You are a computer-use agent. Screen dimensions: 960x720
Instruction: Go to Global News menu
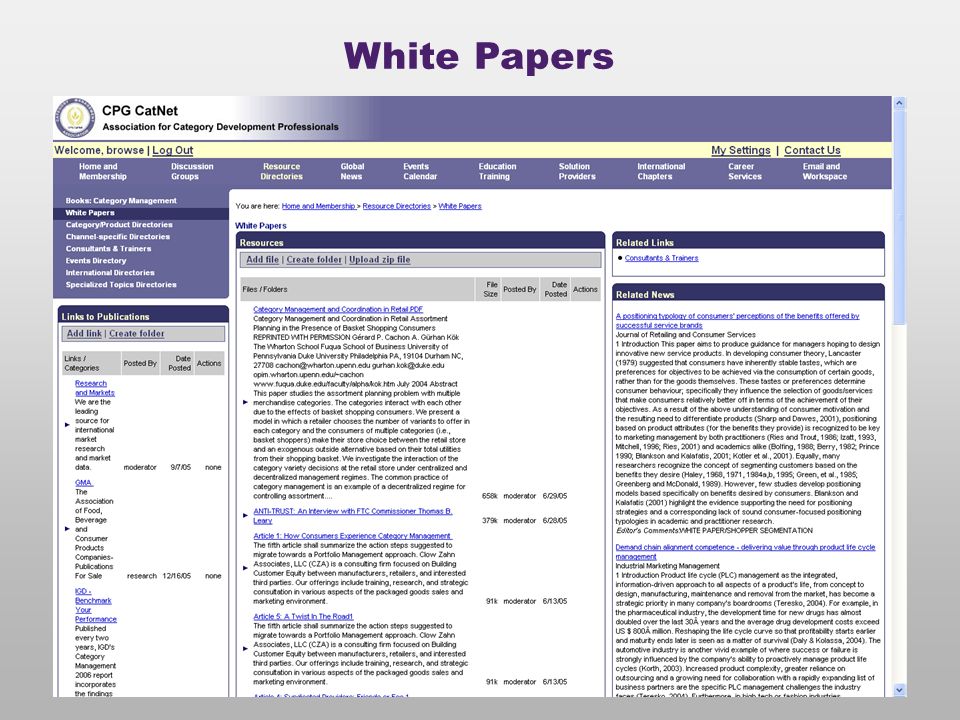coord(352,171)
